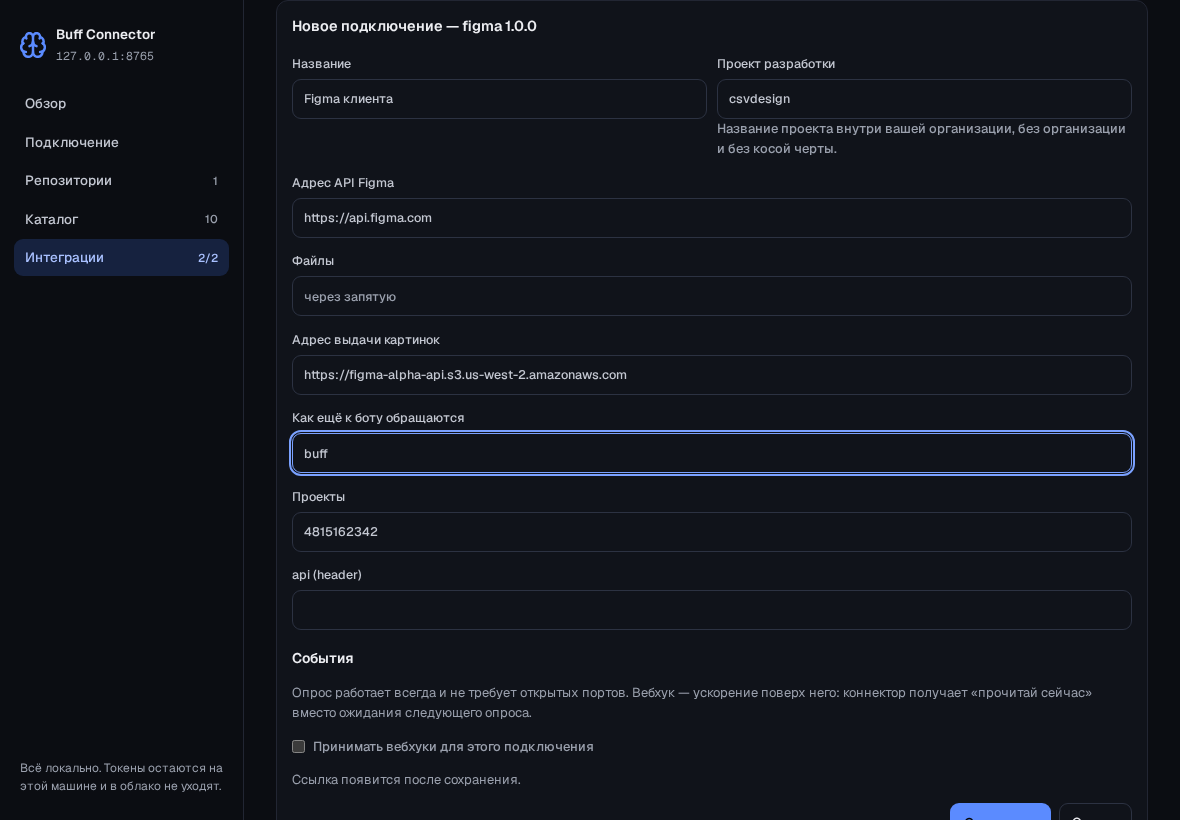This screenshot has height=820, width=1180.
Task: Enable Принимать вебхуки для этого подключения checkbox
Action: click(x=299, y=746)
